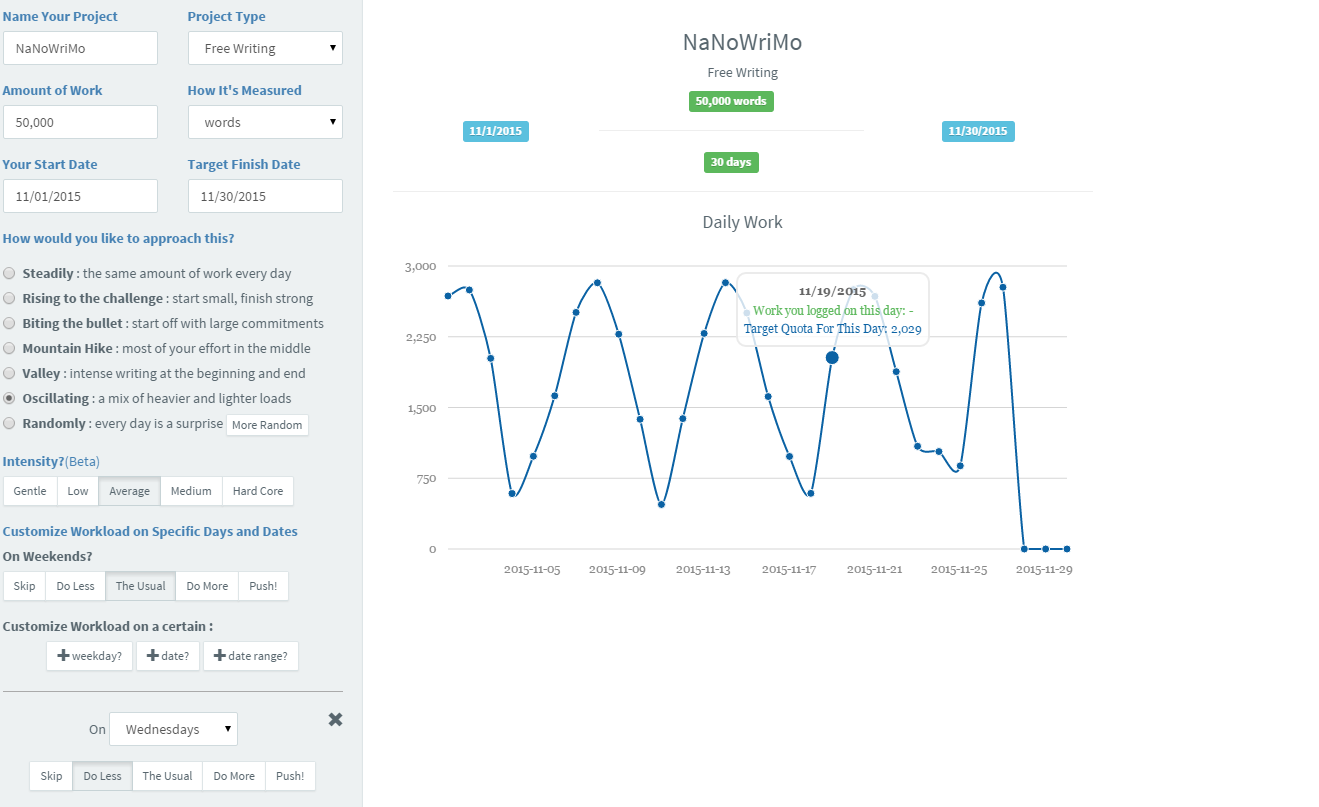Change the target finish date field
This screenshot has width=1319, height=807.
click(x=265, y=196)
